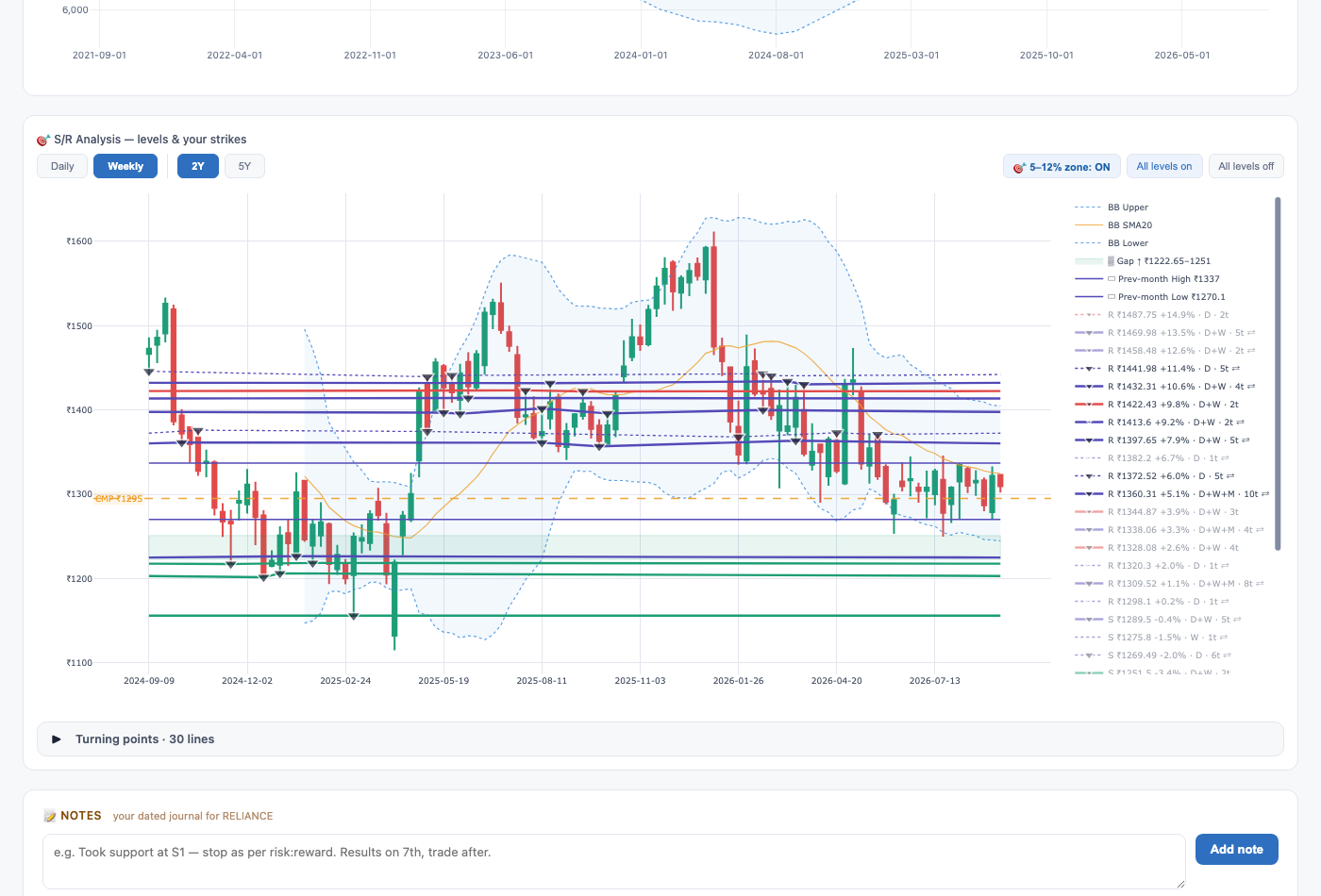1321x896 pixels.
Task: Switch chart to Daily timeframe
Action: click(x=62, y=166)
